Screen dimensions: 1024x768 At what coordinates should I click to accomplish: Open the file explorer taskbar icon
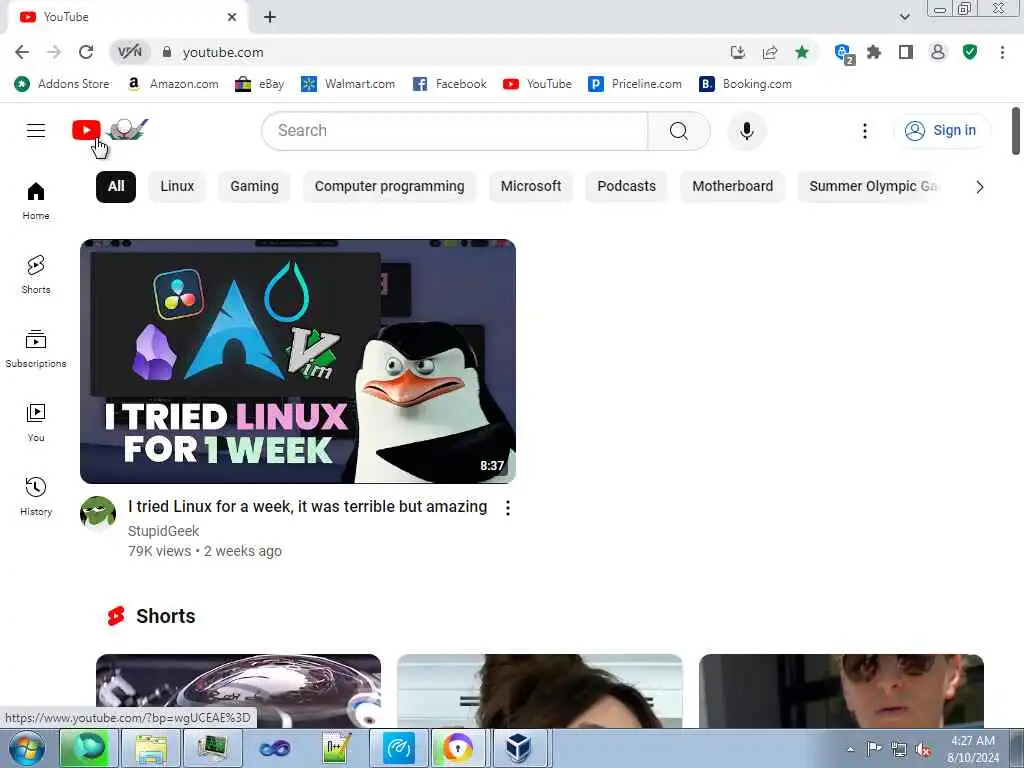[152, 748]
